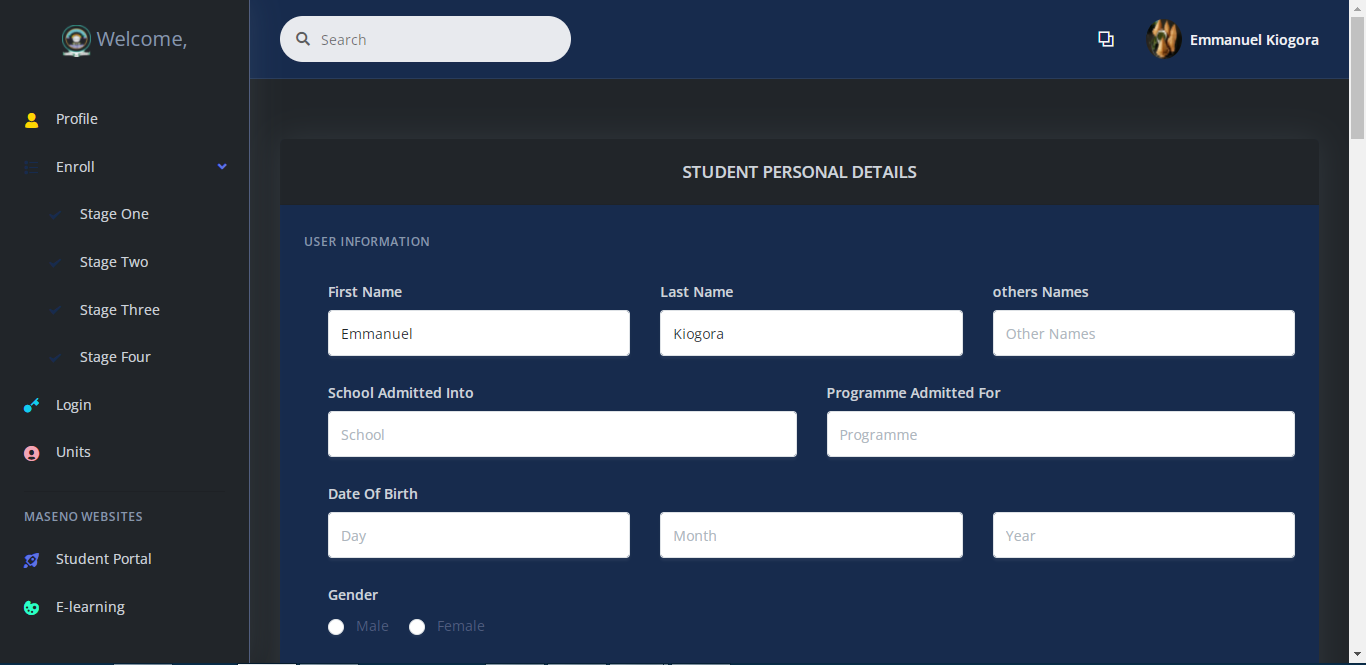The width and height of the screenshot is (1366, 665).
Task: Click the Day of birth field
Action: pyautogui.click(x=479, y=535)
